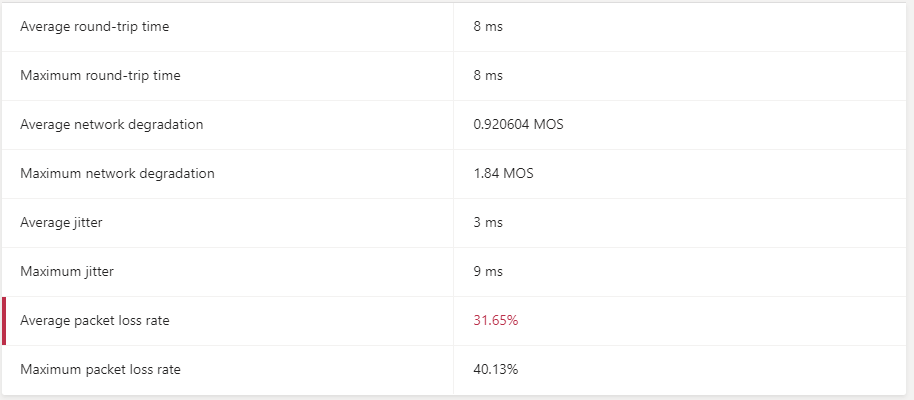Viewport: 914px width, 400px height.
Task: Click the Maximum packet loss rate label
Action: point(100,370)
